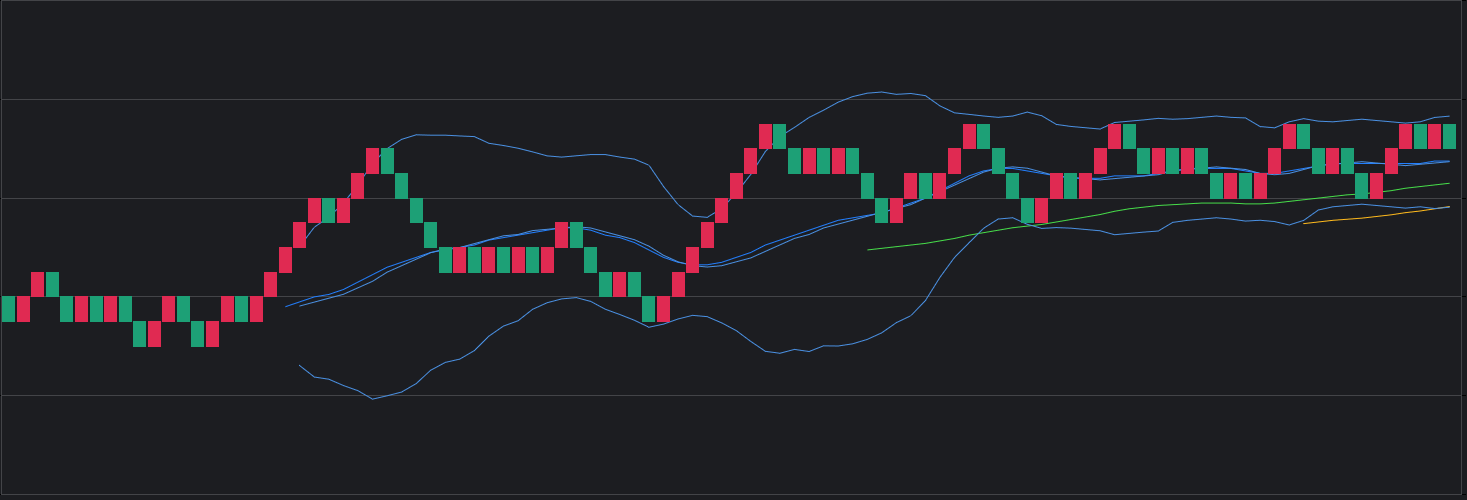The height and width of the screenshot is (500, 1467).
Task: Click the leftmost green Renko brick
Action: (x=8, y=309)
